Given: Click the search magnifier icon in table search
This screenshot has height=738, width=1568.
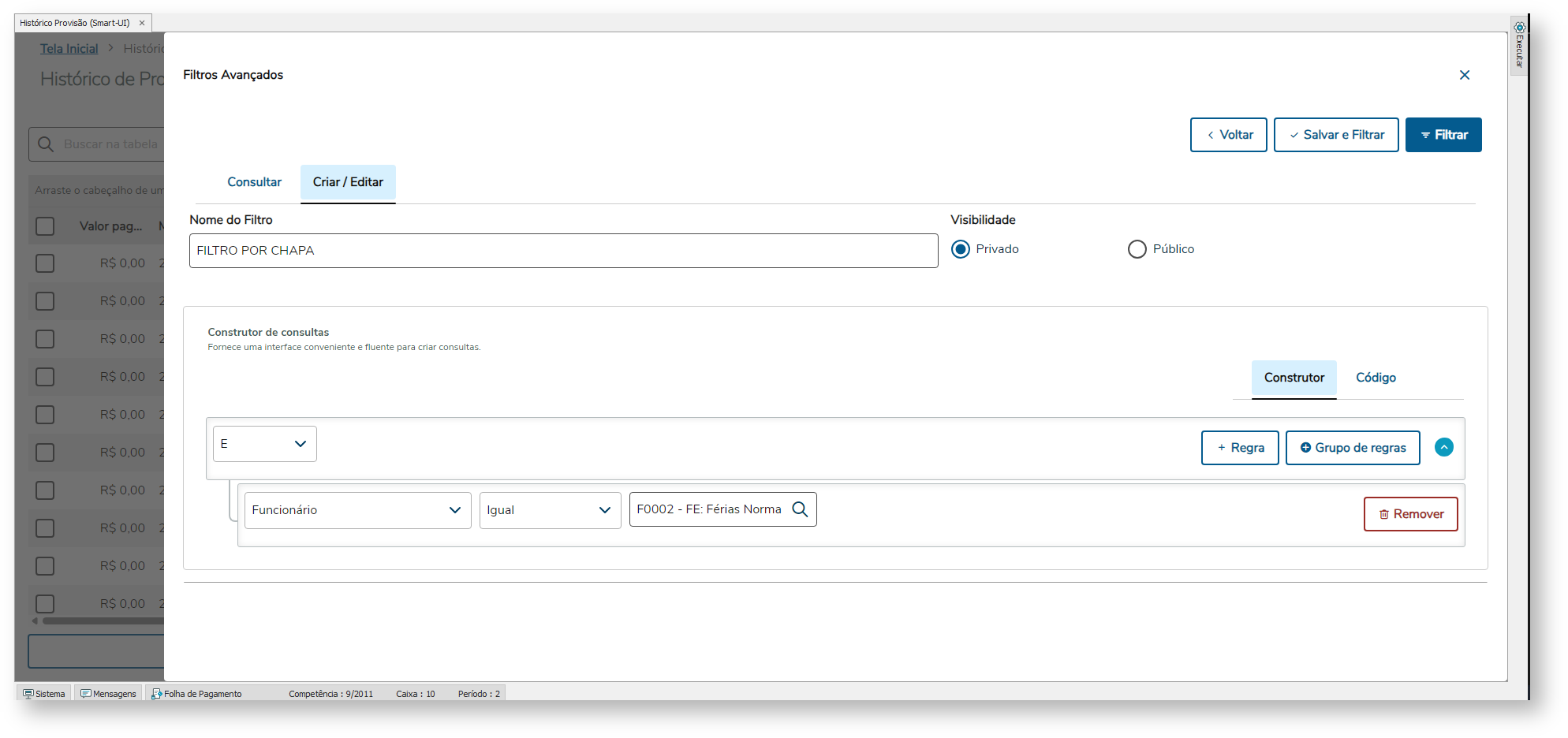Looking at the screenshot, I should [46, 144].
